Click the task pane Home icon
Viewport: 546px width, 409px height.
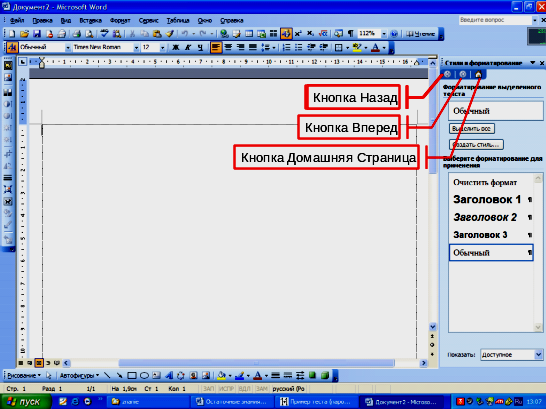coord(478,74)
